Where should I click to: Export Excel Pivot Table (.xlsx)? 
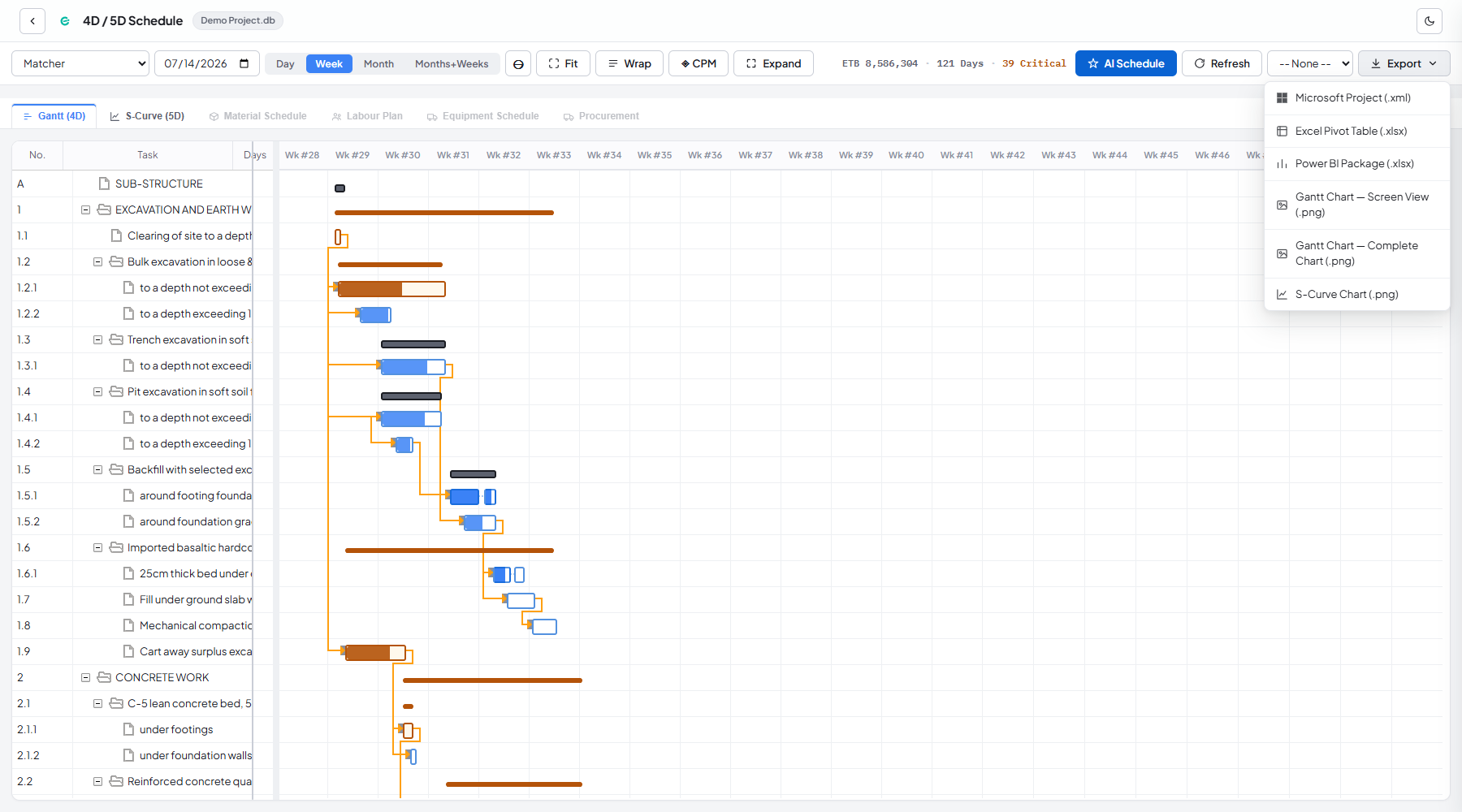coord(1357,132)
